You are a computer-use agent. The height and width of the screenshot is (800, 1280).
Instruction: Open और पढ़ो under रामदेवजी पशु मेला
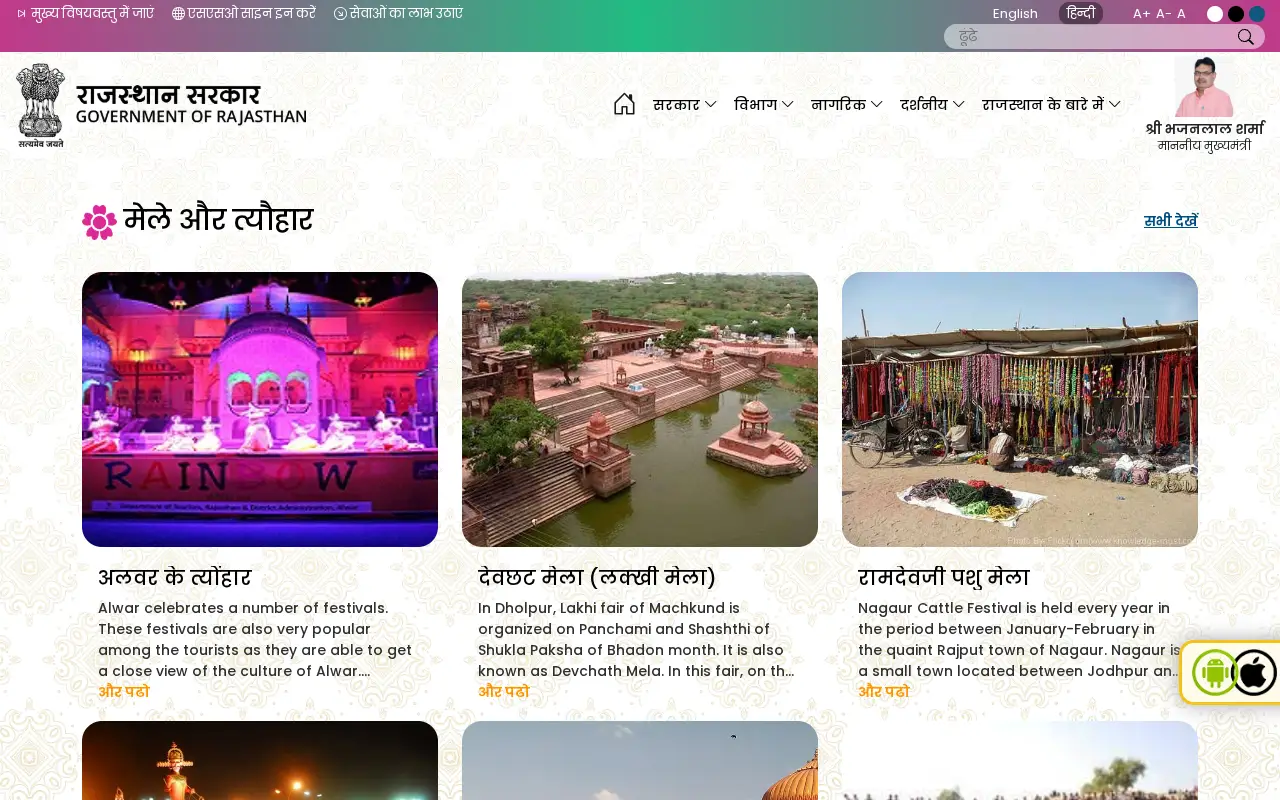(x=883, y=692)
